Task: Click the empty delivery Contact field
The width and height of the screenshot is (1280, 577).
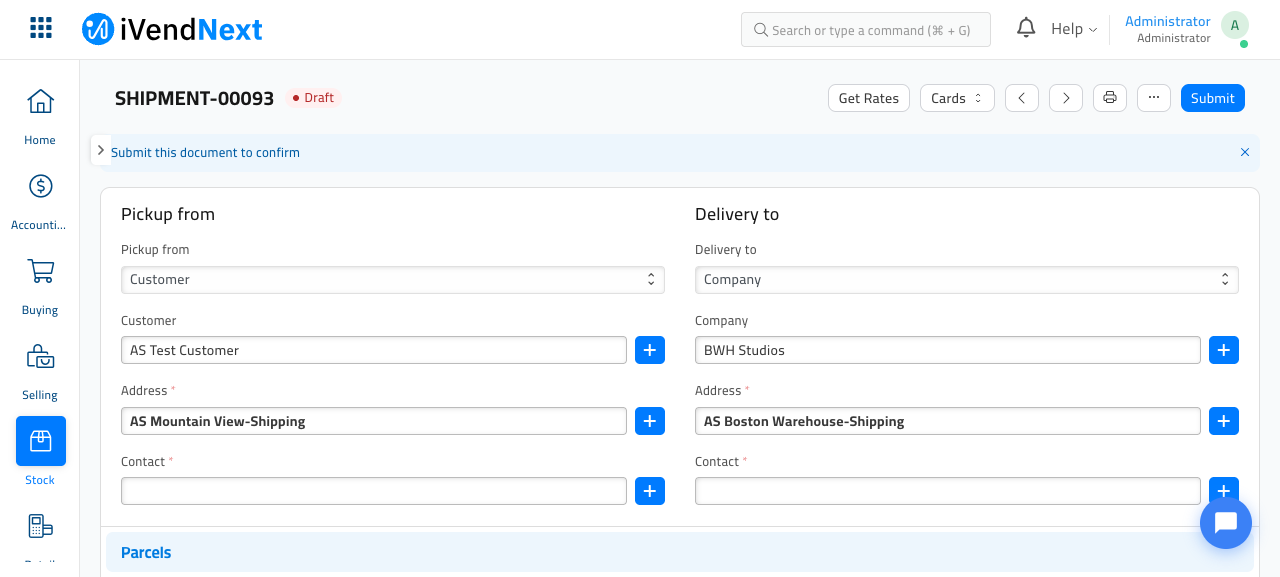Action: tap(948, 491)
